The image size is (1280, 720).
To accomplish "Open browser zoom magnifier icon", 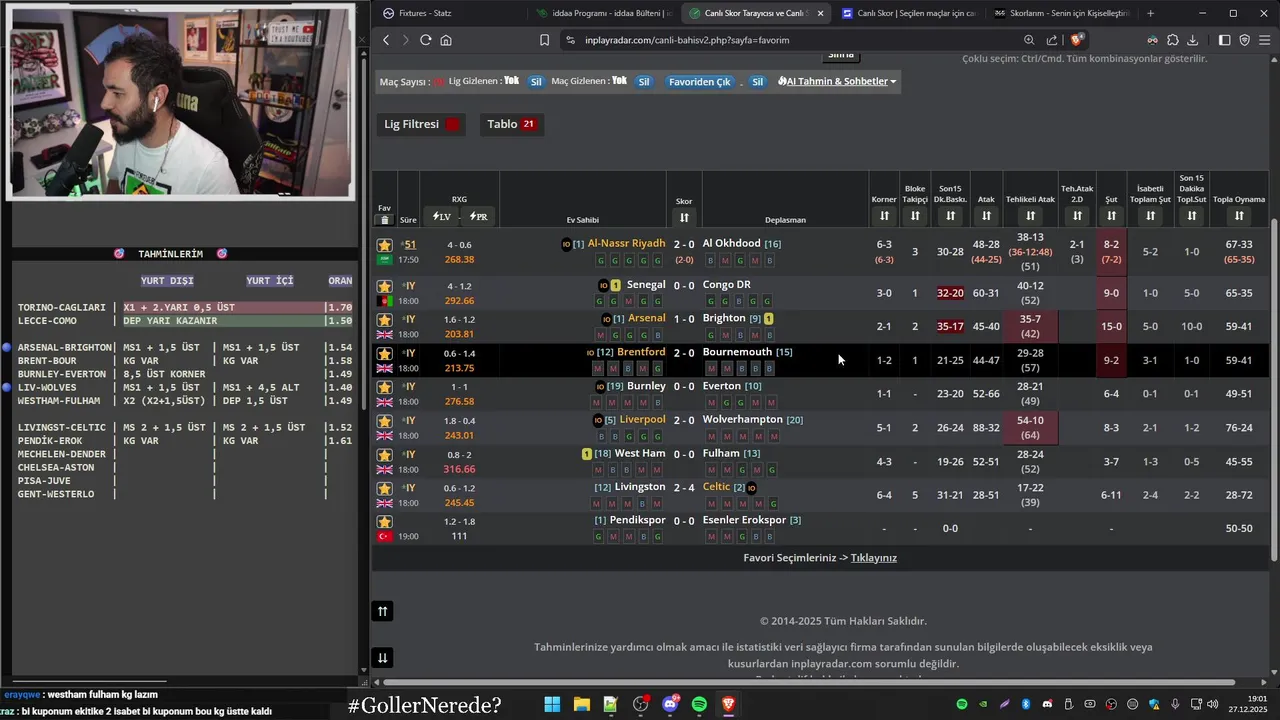I will point(1029,40).
